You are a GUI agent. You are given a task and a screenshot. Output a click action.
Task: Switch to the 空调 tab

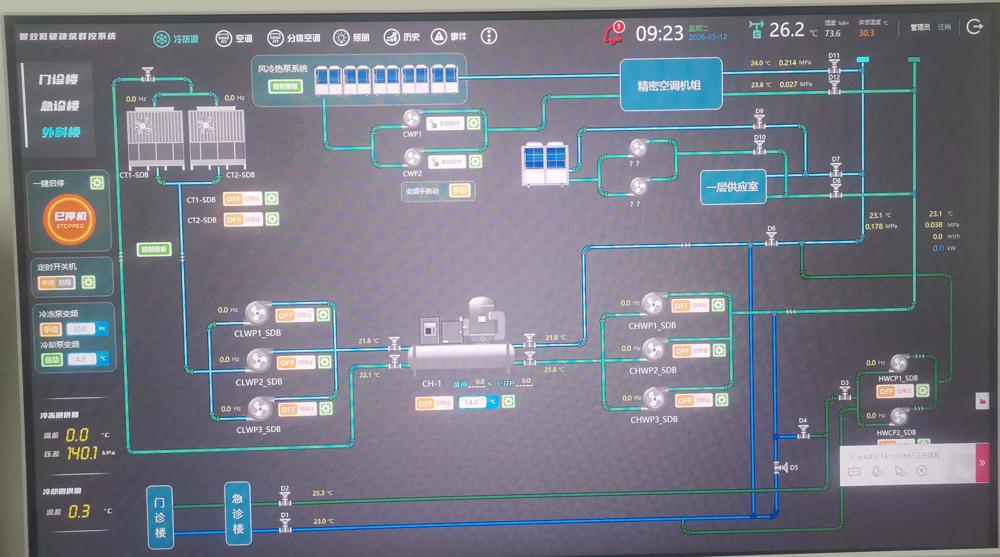[234, 38]
